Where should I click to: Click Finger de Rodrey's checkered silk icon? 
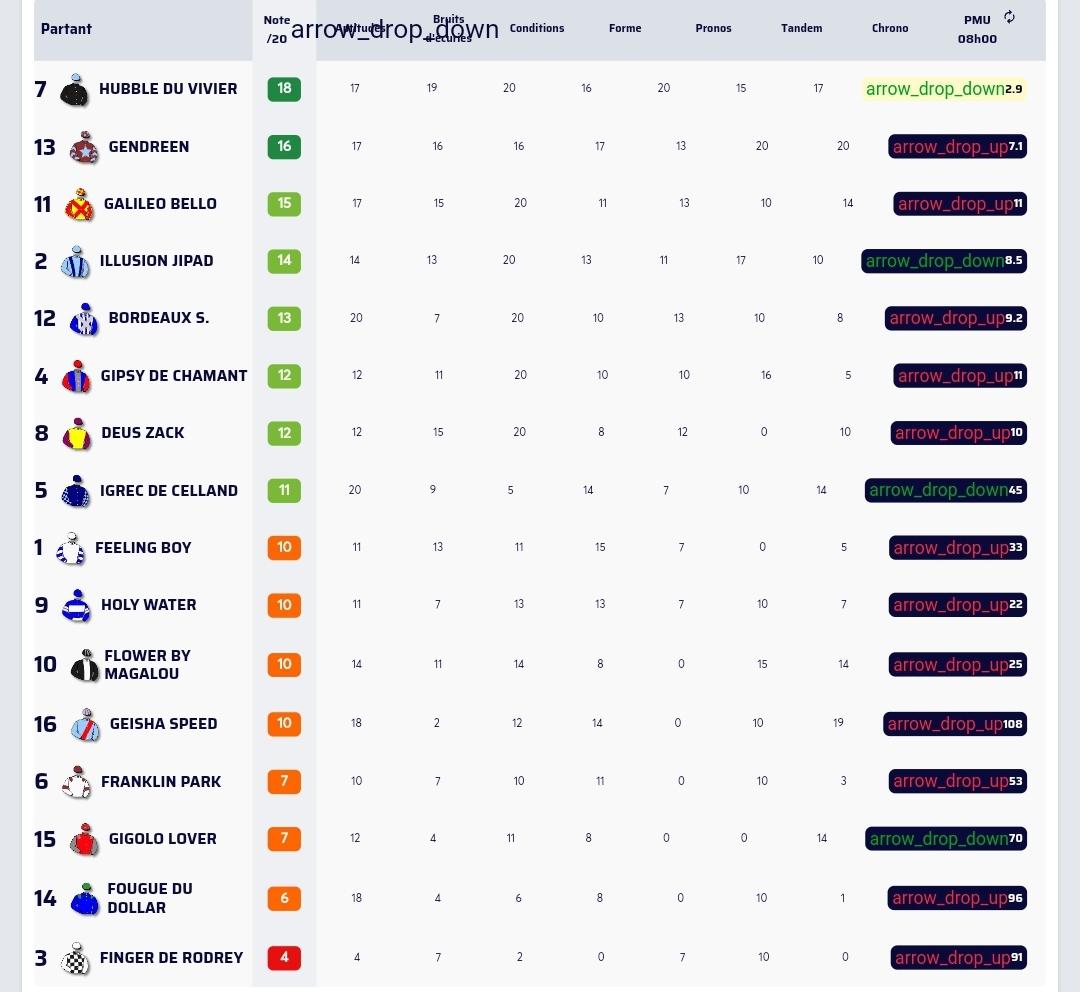pyautogui.click(x=75, y=959)
